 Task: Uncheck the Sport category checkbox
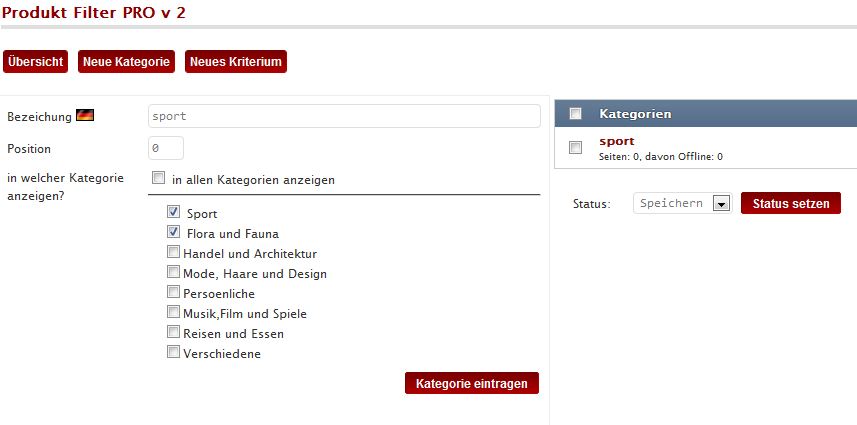coord(174,213)
